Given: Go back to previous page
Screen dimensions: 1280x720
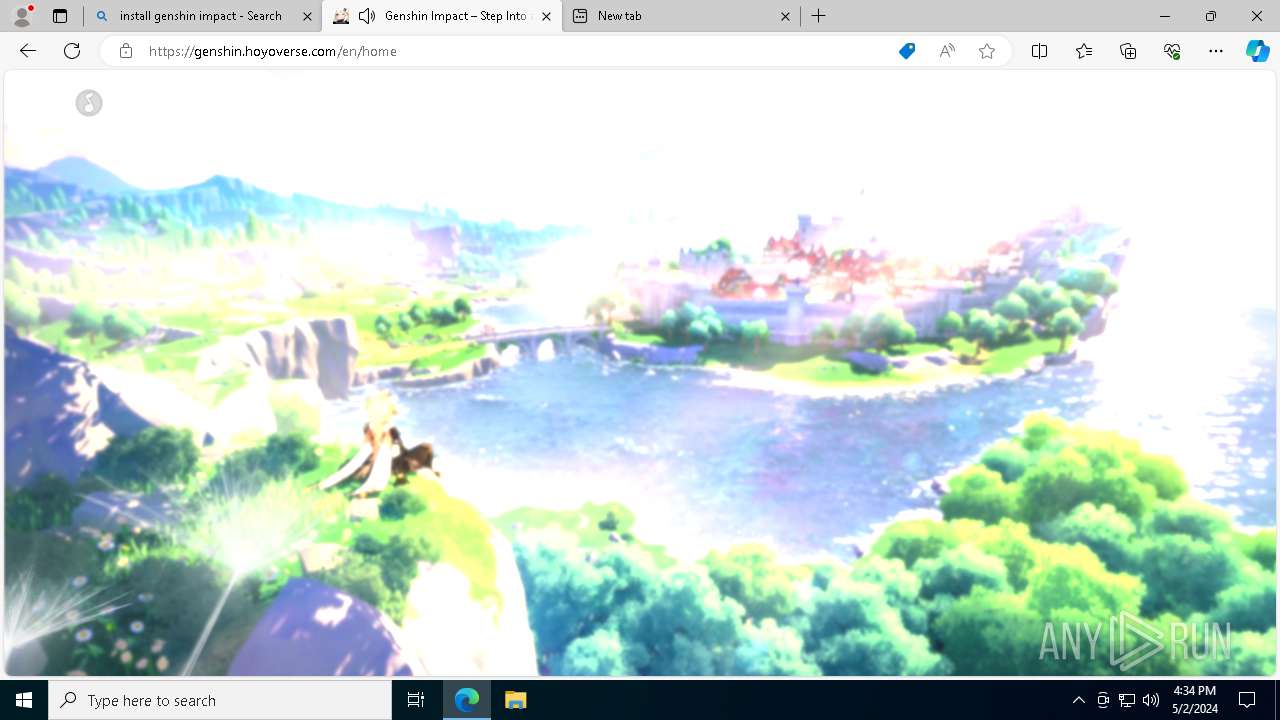Looking at the screenshot, I should tap(27, 51).
